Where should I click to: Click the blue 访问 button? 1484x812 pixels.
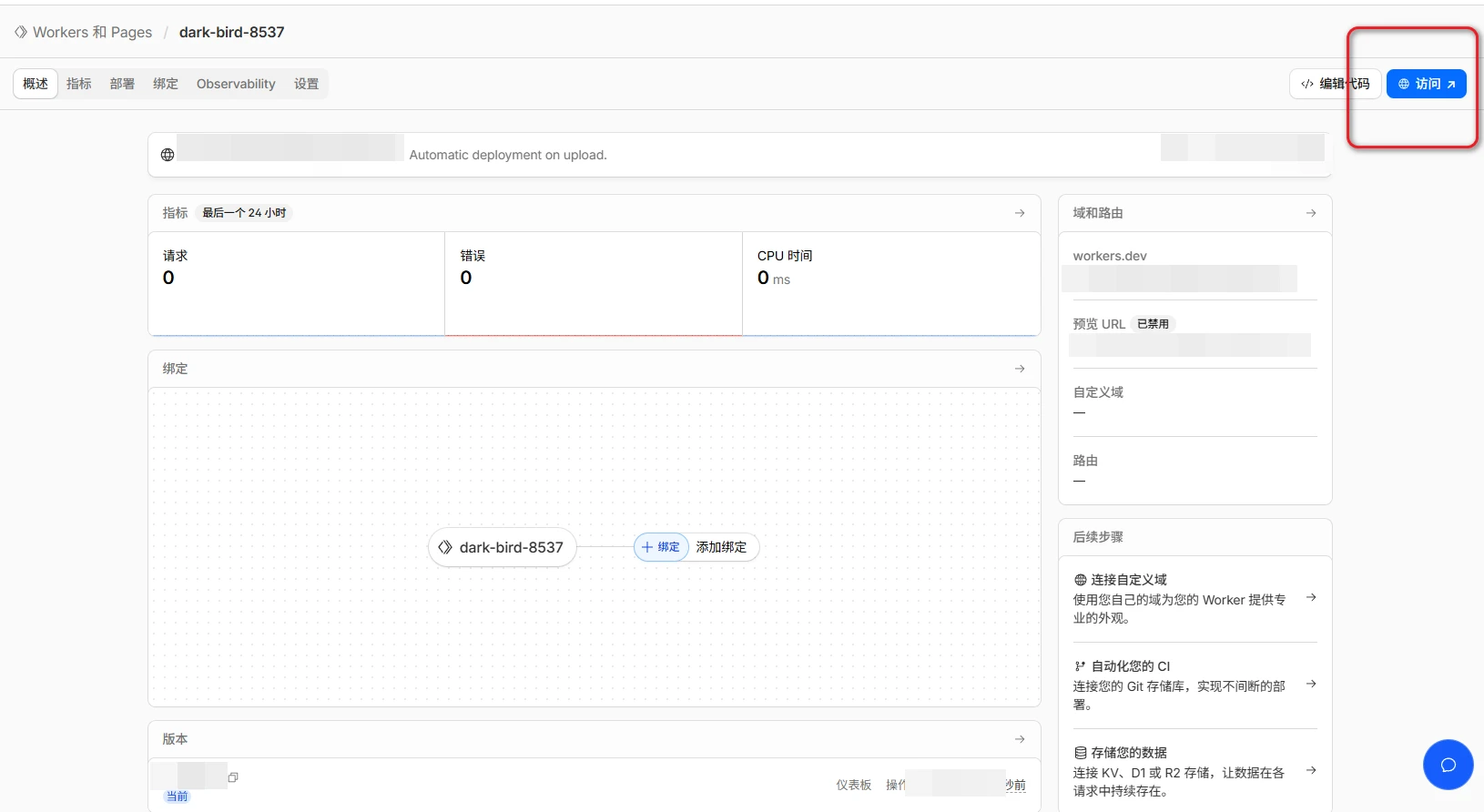(x=1426, y=84)
